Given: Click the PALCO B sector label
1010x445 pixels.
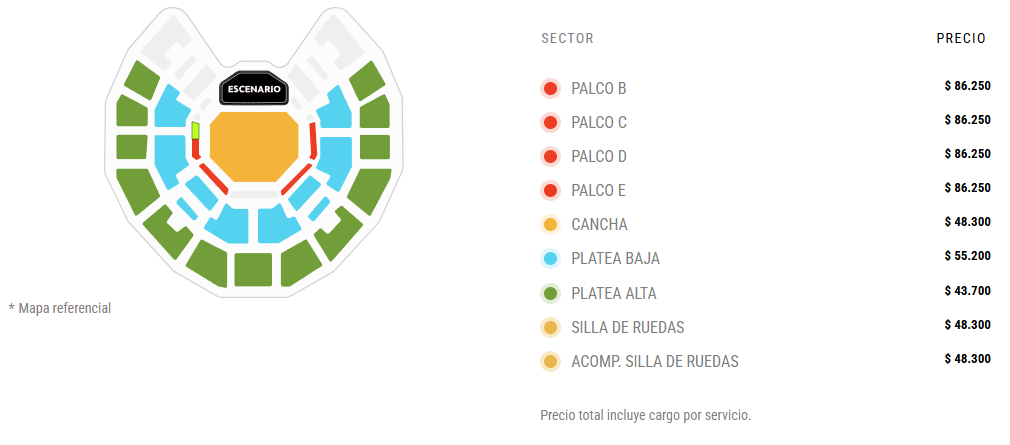Looking at the screenshot, I should [599, 88].
